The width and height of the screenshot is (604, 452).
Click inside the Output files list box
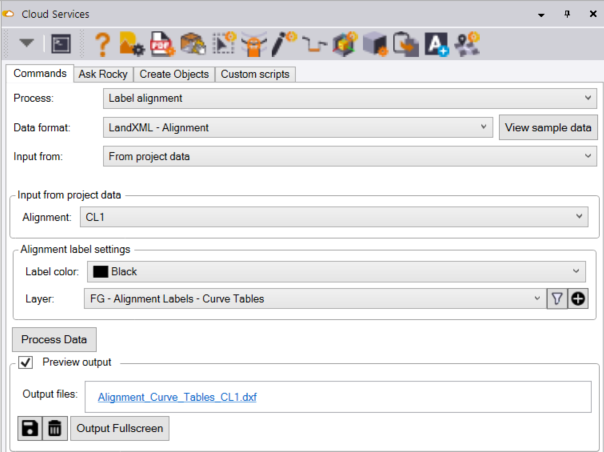[338, 397]
